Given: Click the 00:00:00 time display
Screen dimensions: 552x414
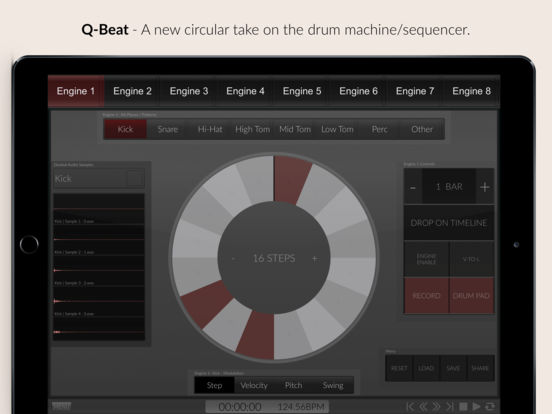Looking at the screenshot, I should 240,407.
